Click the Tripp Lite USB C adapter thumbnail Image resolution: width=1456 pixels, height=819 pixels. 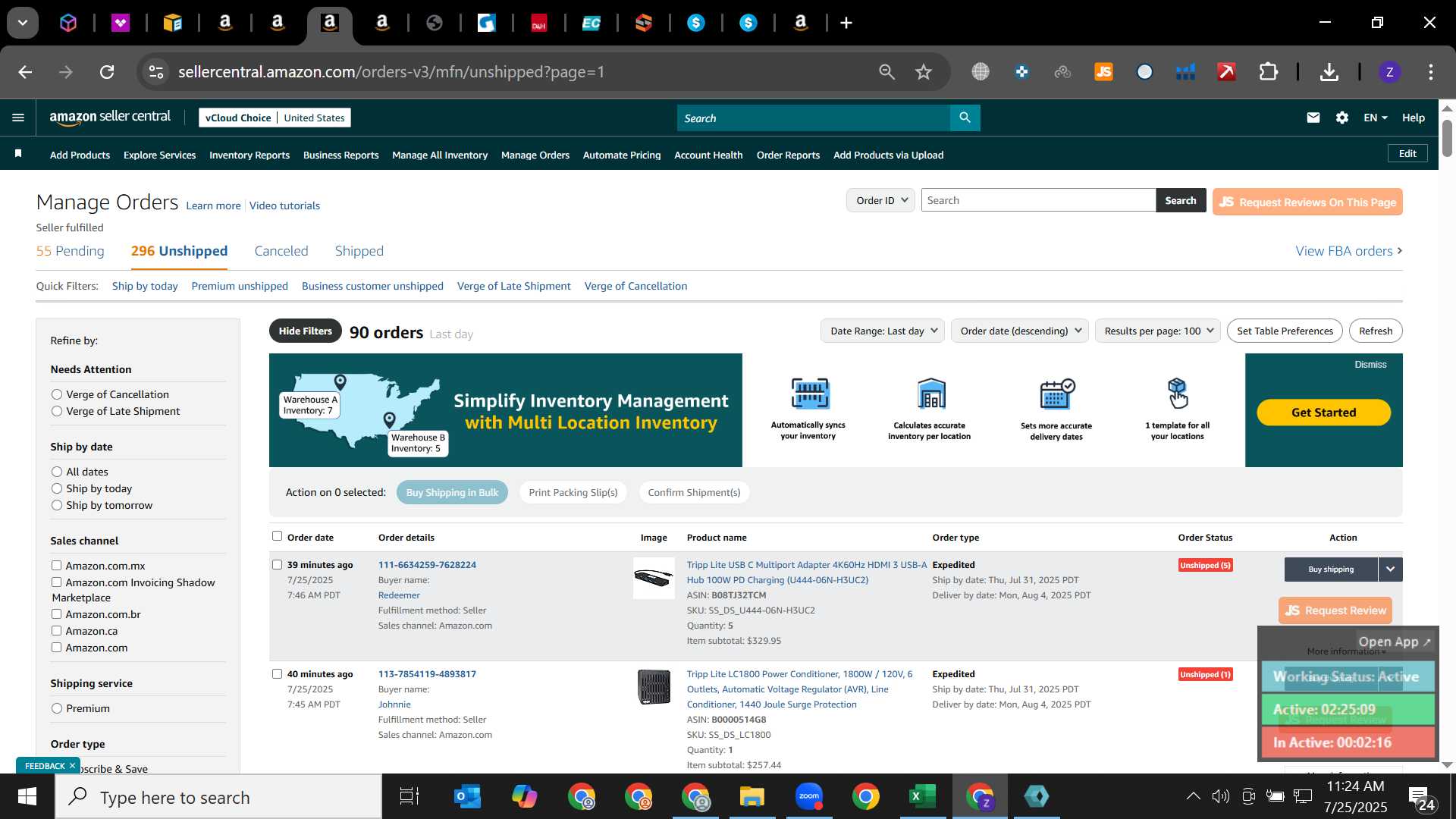pyautogui.click(x=654, y=578)
